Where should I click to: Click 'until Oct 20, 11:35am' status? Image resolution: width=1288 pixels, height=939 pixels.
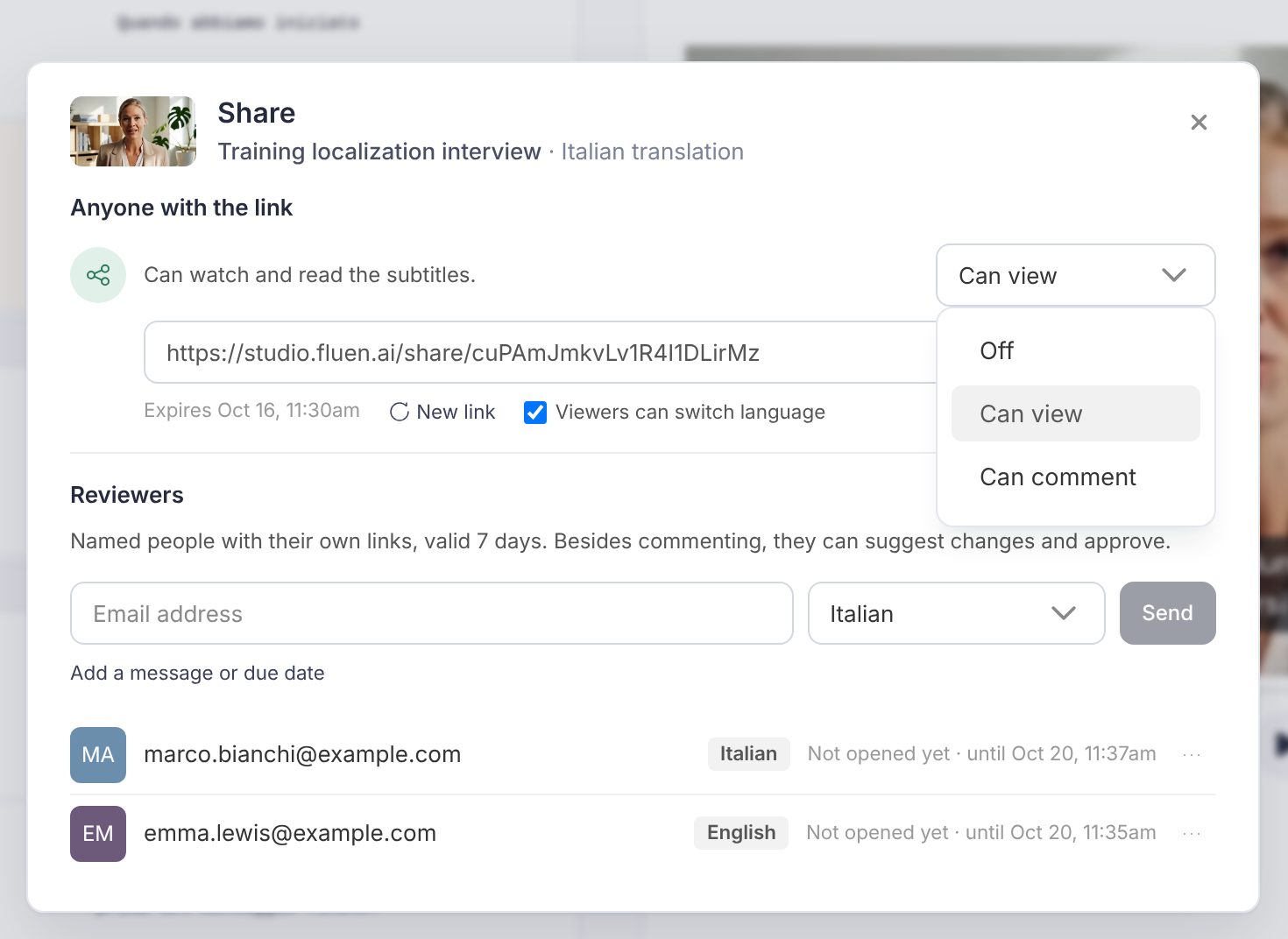click(x=1060, y=833)
